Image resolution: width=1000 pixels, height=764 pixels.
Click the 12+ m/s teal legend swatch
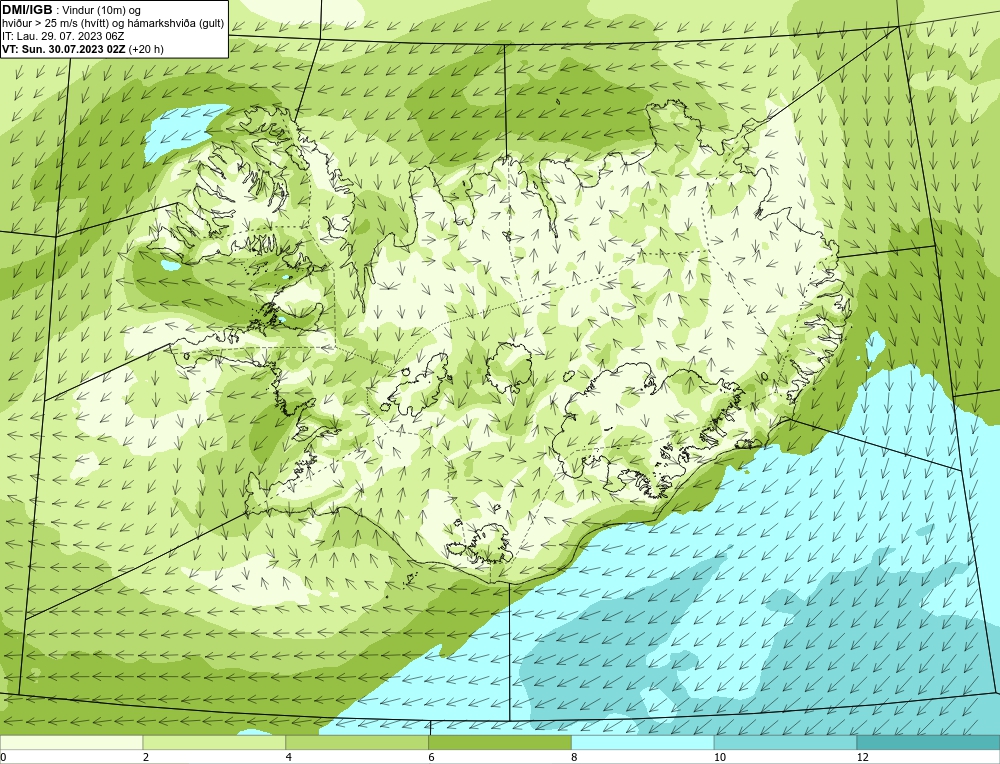pos(929,743)
